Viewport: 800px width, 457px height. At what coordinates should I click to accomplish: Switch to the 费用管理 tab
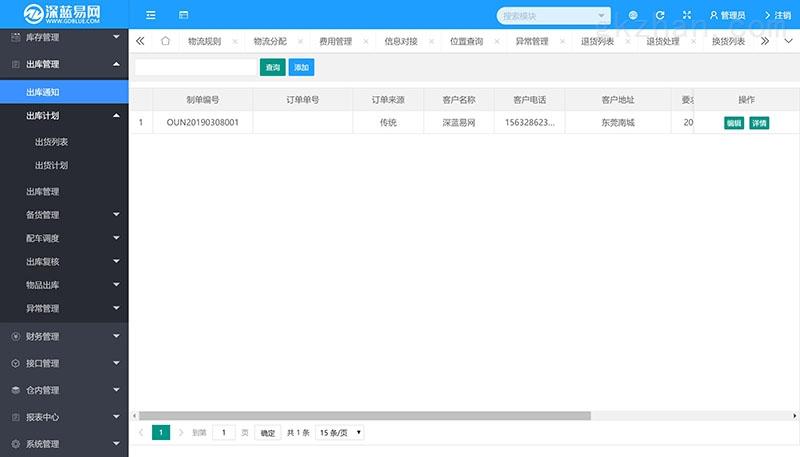click(335, 41)
